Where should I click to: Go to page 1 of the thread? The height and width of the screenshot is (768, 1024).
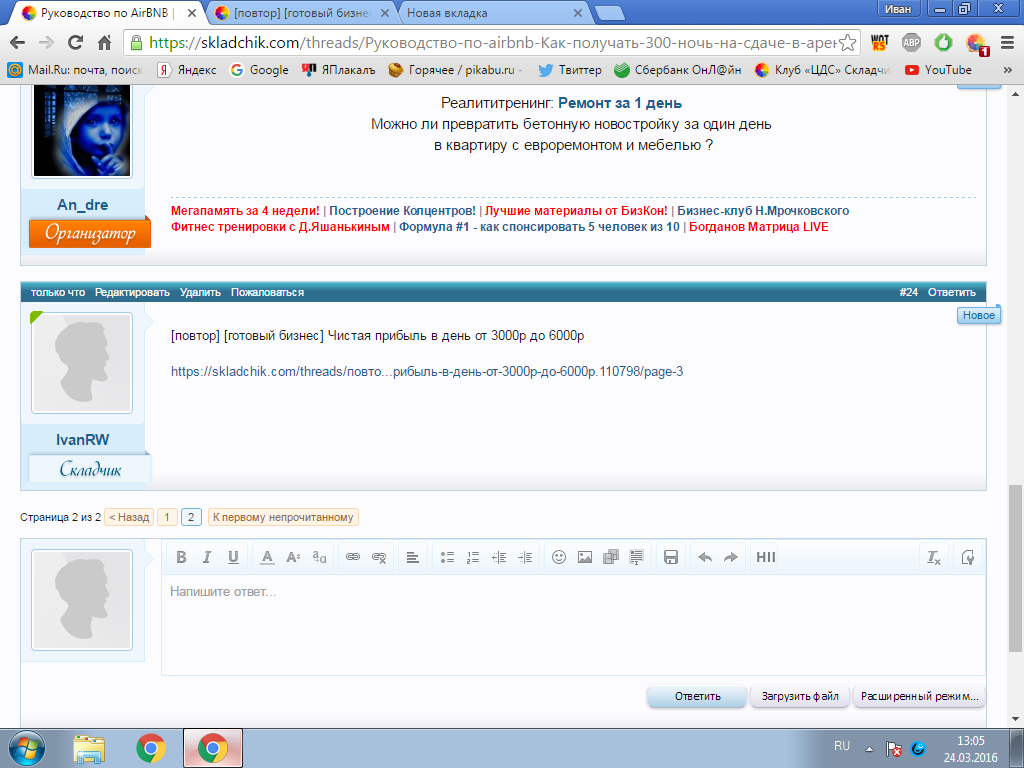click(x=167, y=517)
